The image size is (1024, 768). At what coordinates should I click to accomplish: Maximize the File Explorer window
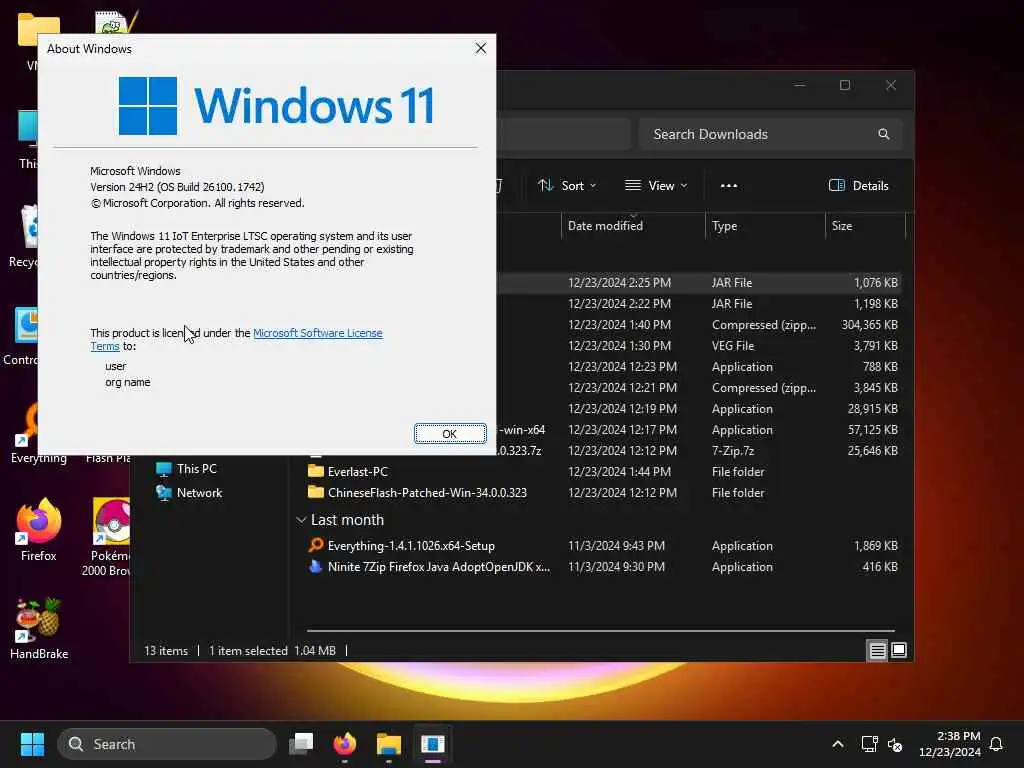844,85
